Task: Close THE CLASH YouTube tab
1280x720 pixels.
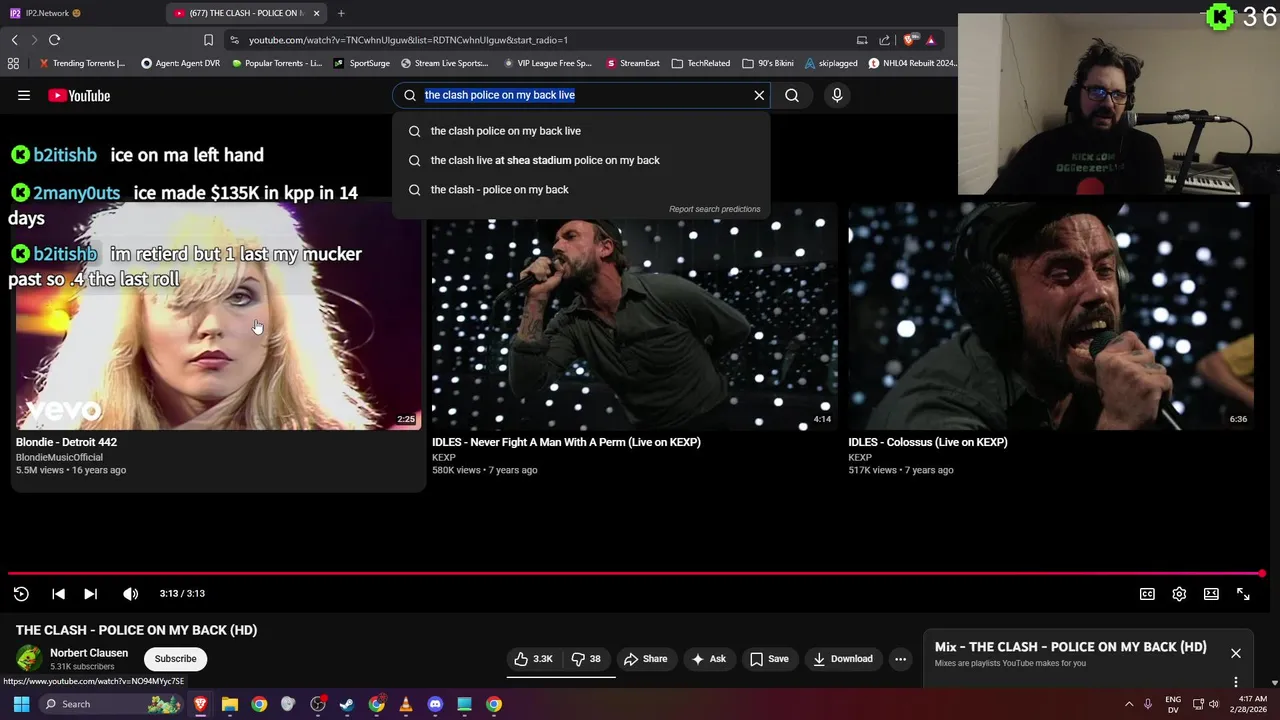Action: tap(317, 13)
